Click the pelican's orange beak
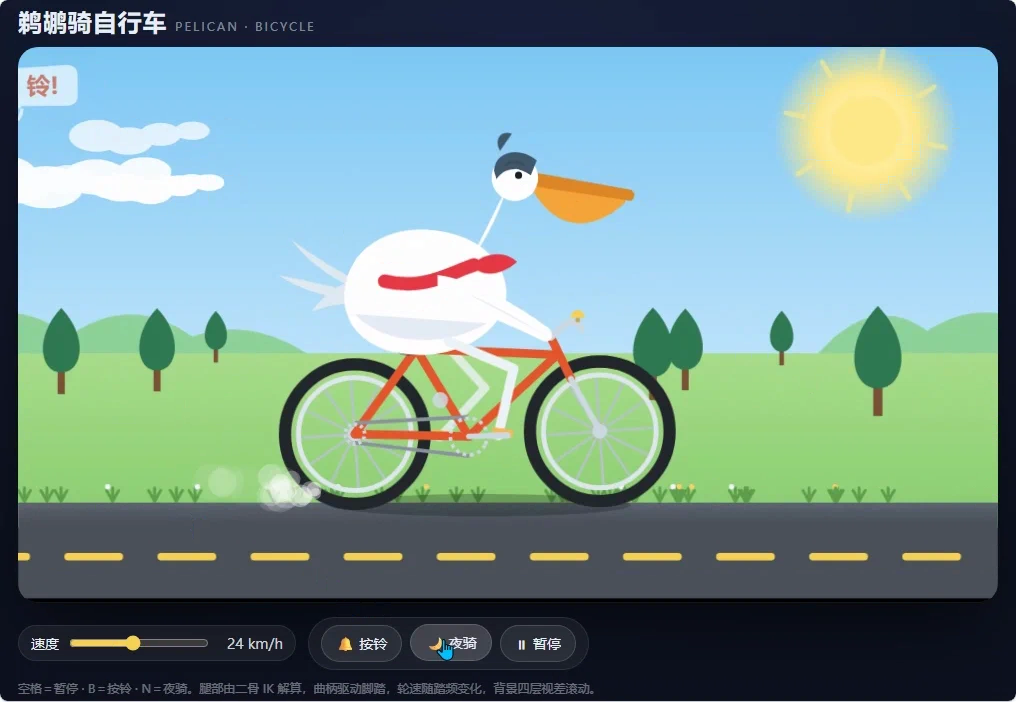The image size is (1016, 702). pos(583,197)
